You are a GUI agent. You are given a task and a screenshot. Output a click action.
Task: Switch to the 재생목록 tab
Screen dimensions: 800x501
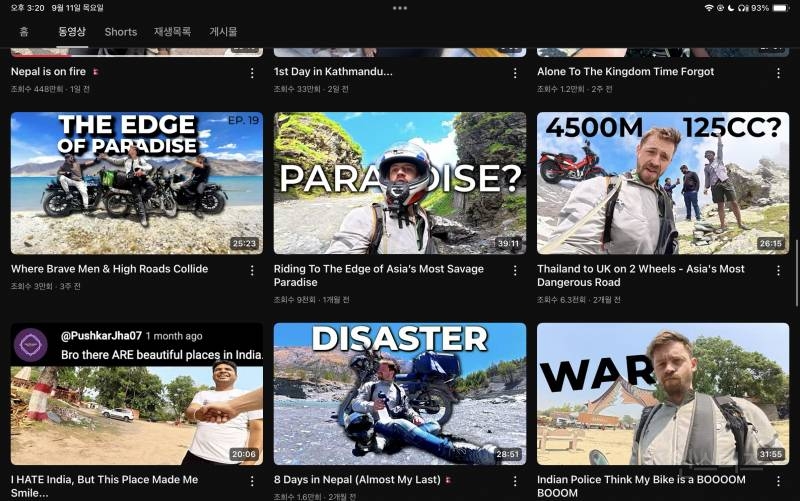coord(172,32)
